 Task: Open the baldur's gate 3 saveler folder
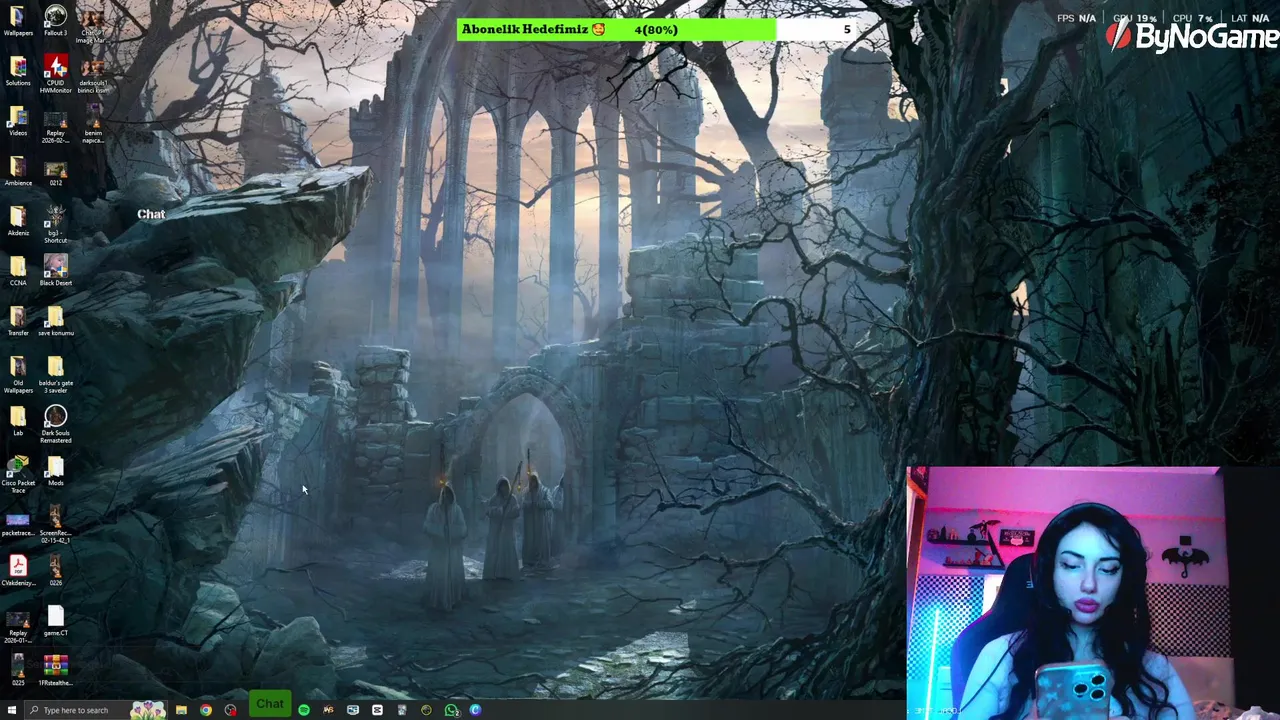[x=55, y=374]
